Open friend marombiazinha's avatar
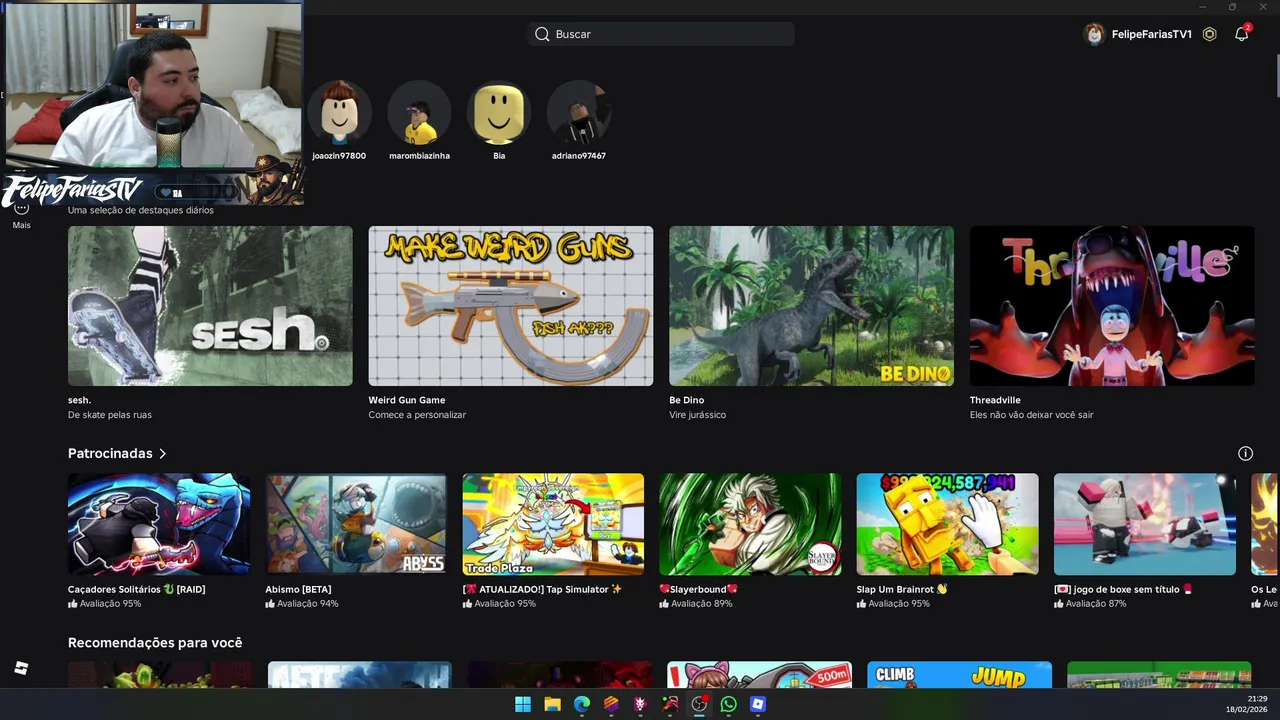This screenshot has width=1280, height=720. coord(419,113)
